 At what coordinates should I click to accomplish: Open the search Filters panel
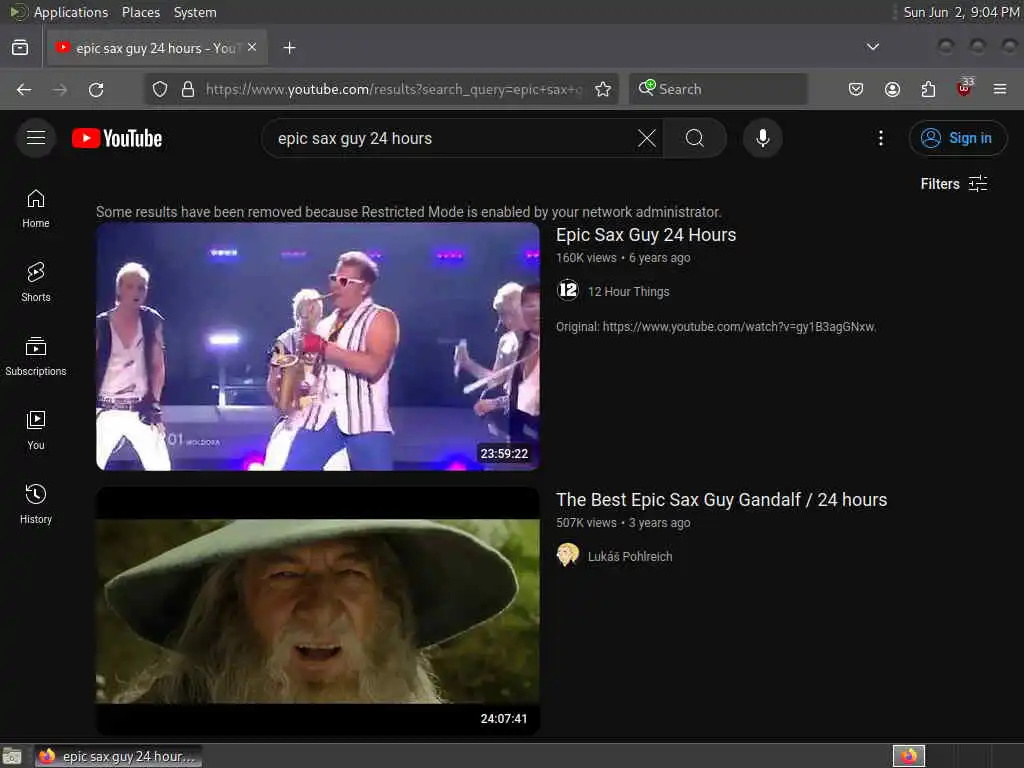tap(953, 184)
